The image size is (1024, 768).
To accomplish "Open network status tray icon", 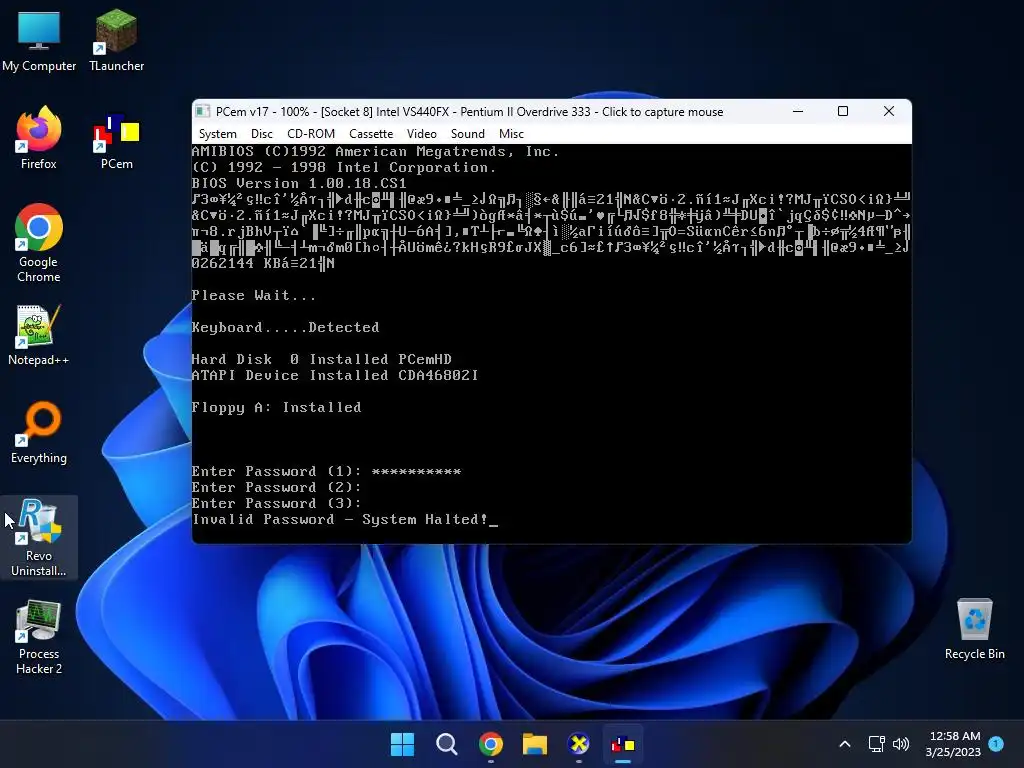I will coord(876,744).
